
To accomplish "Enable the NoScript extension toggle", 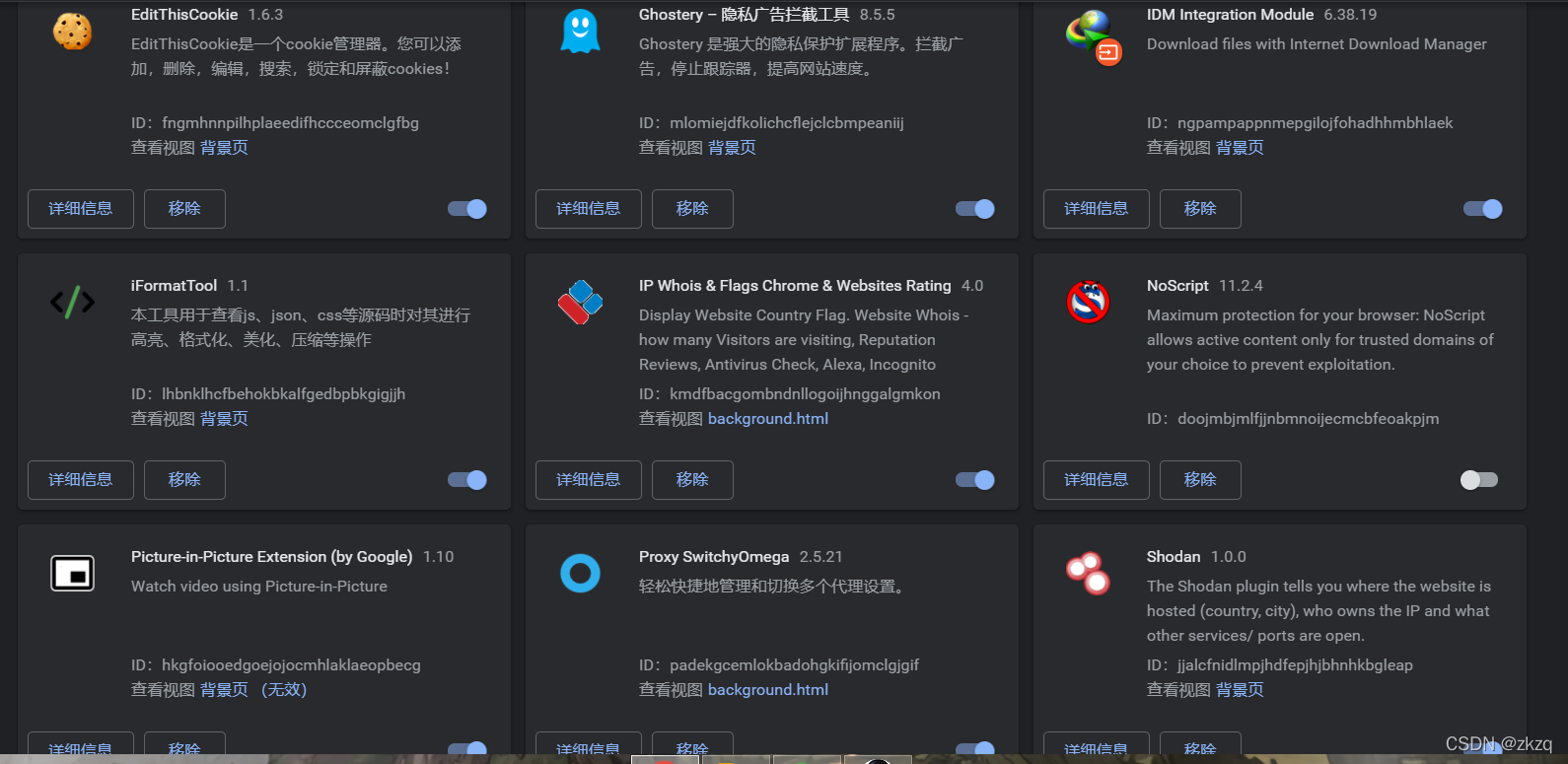I will (1479, 480).
